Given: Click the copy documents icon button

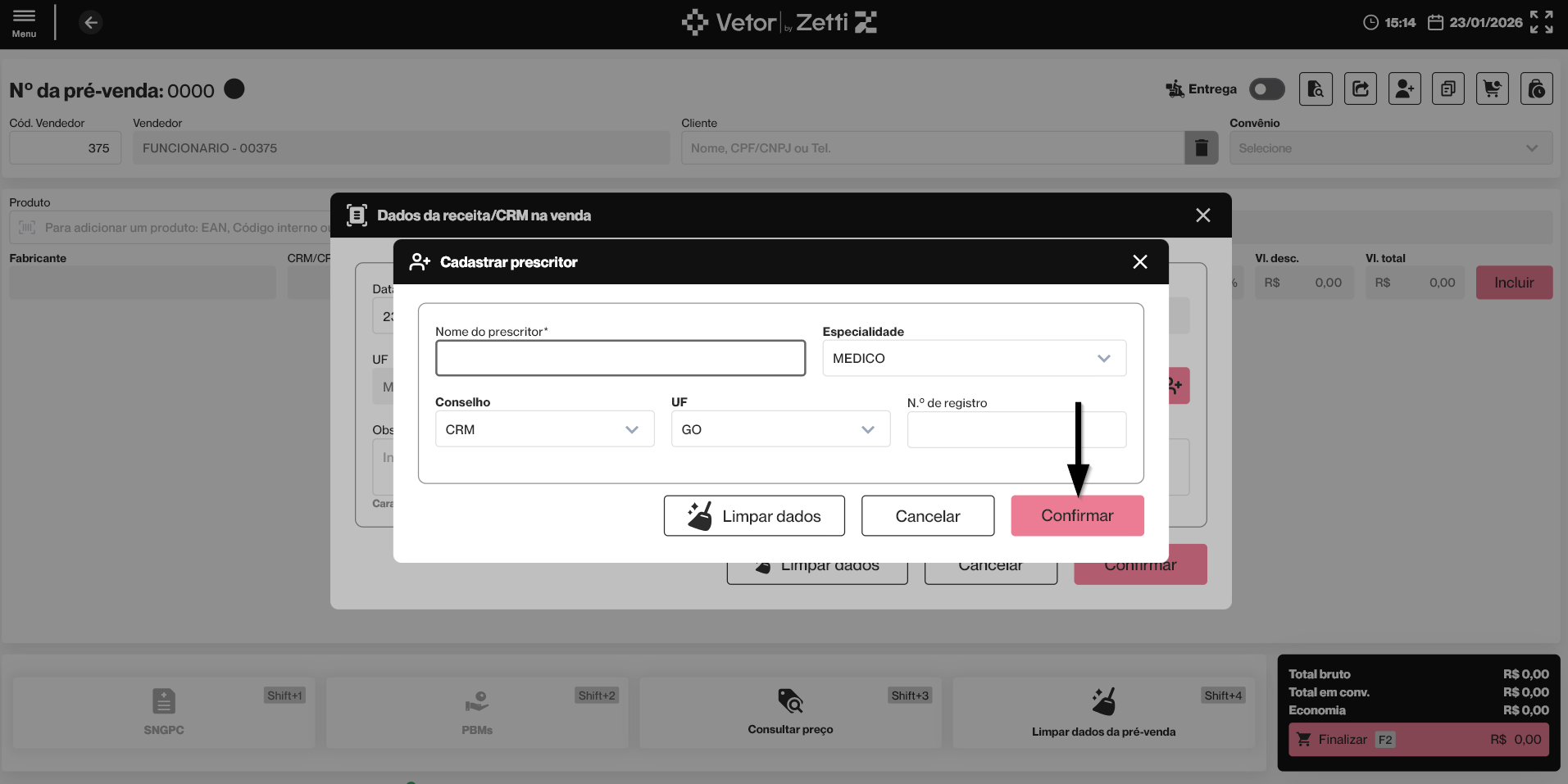Looking at the screenshot, I should 1448,88.
